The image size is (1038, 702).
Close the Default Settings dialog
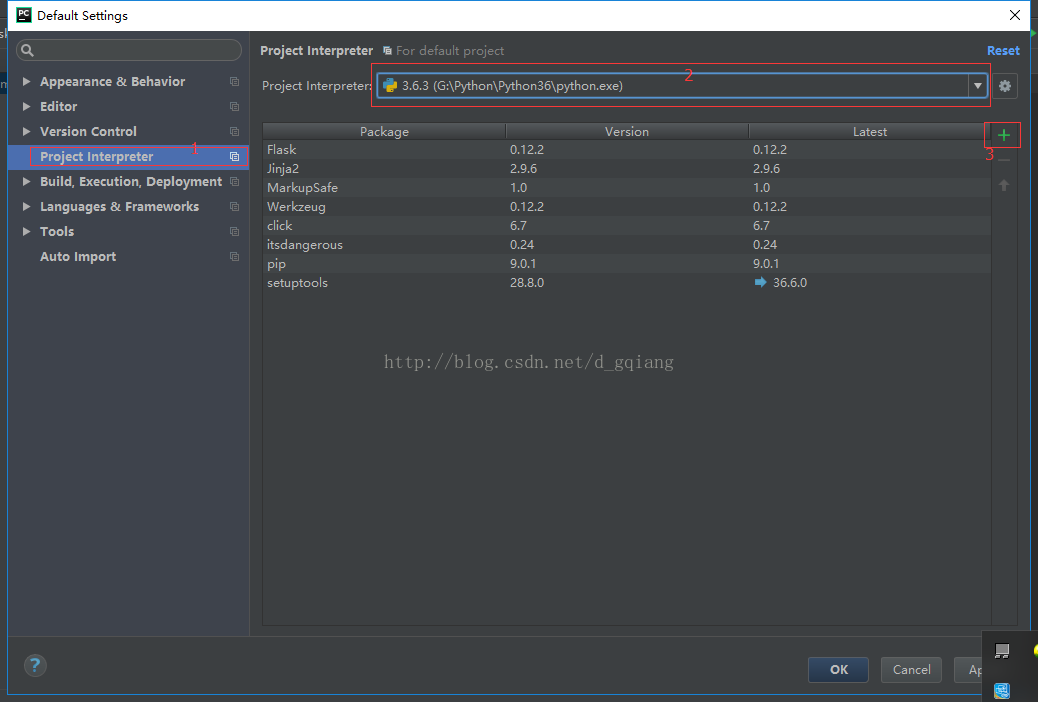coord(1015,15)
